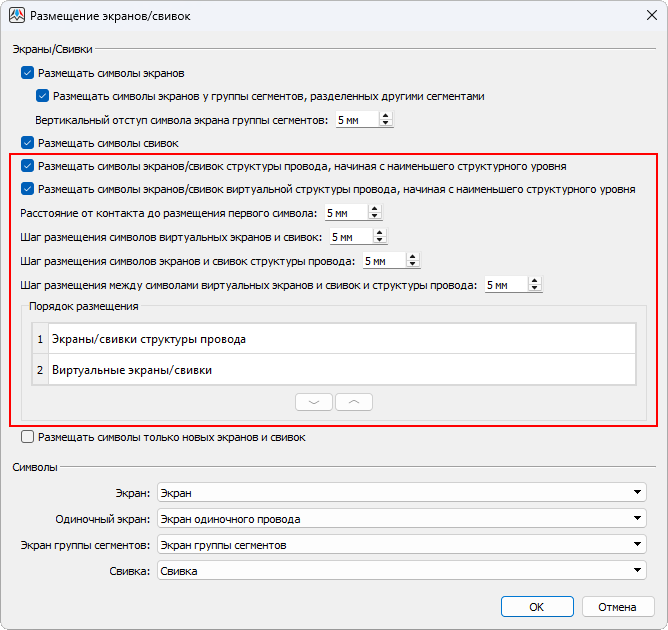
Task: Click the application icon in the title bar
Action: click(x=17, y=16)
